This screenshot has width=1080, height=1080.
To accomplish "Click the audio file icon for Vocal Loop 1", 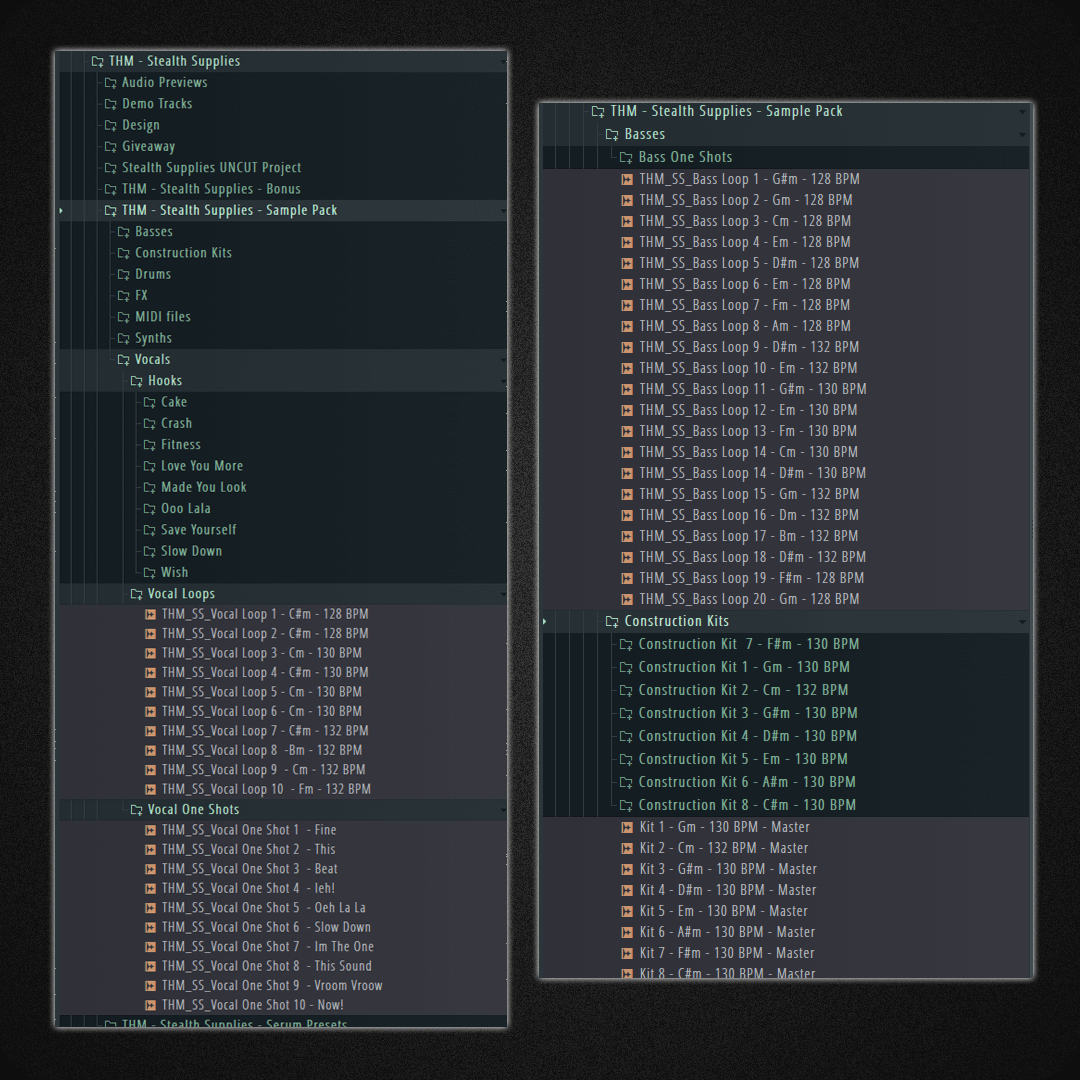I will click(x=150, y=615).
